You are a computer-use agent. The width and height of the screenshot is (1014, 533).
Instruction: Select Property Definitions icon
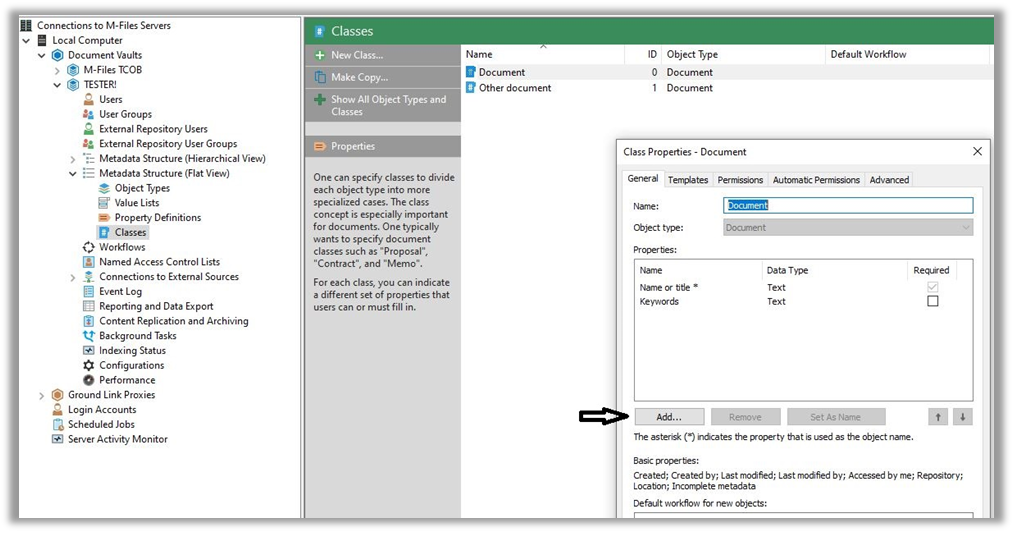pos(104,217)
